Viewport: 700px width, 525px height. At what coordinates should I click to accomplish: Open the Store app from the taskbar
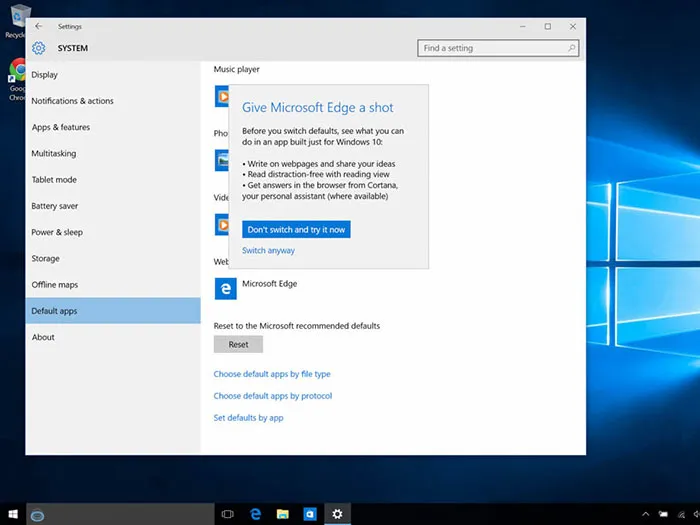click(x=310, y=514)
